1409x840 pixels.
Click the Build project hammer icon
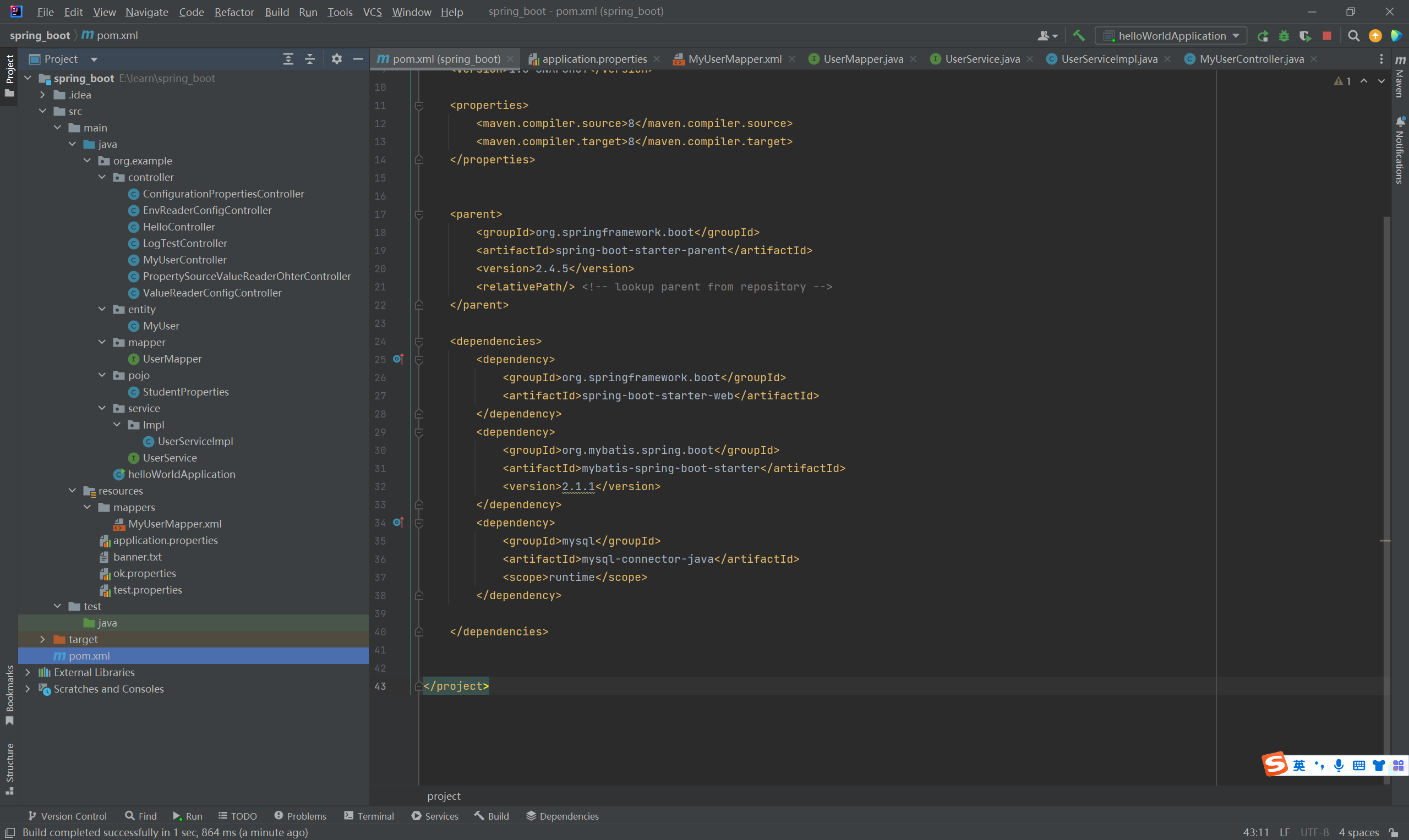click(1079, 36)
